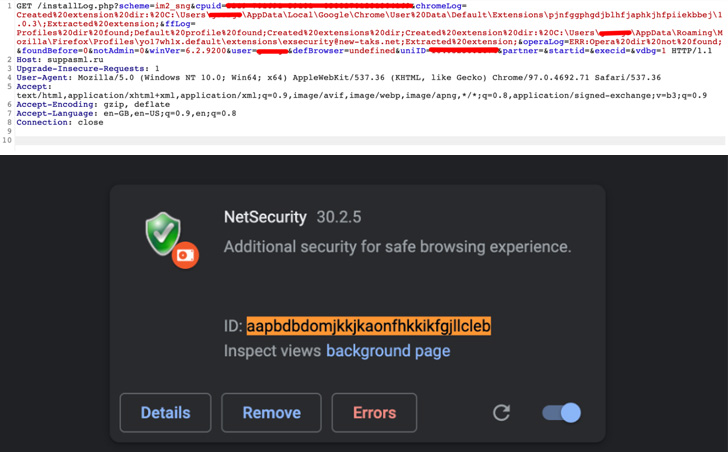Disable the NetSecurity extension toggle

[561, 413]
